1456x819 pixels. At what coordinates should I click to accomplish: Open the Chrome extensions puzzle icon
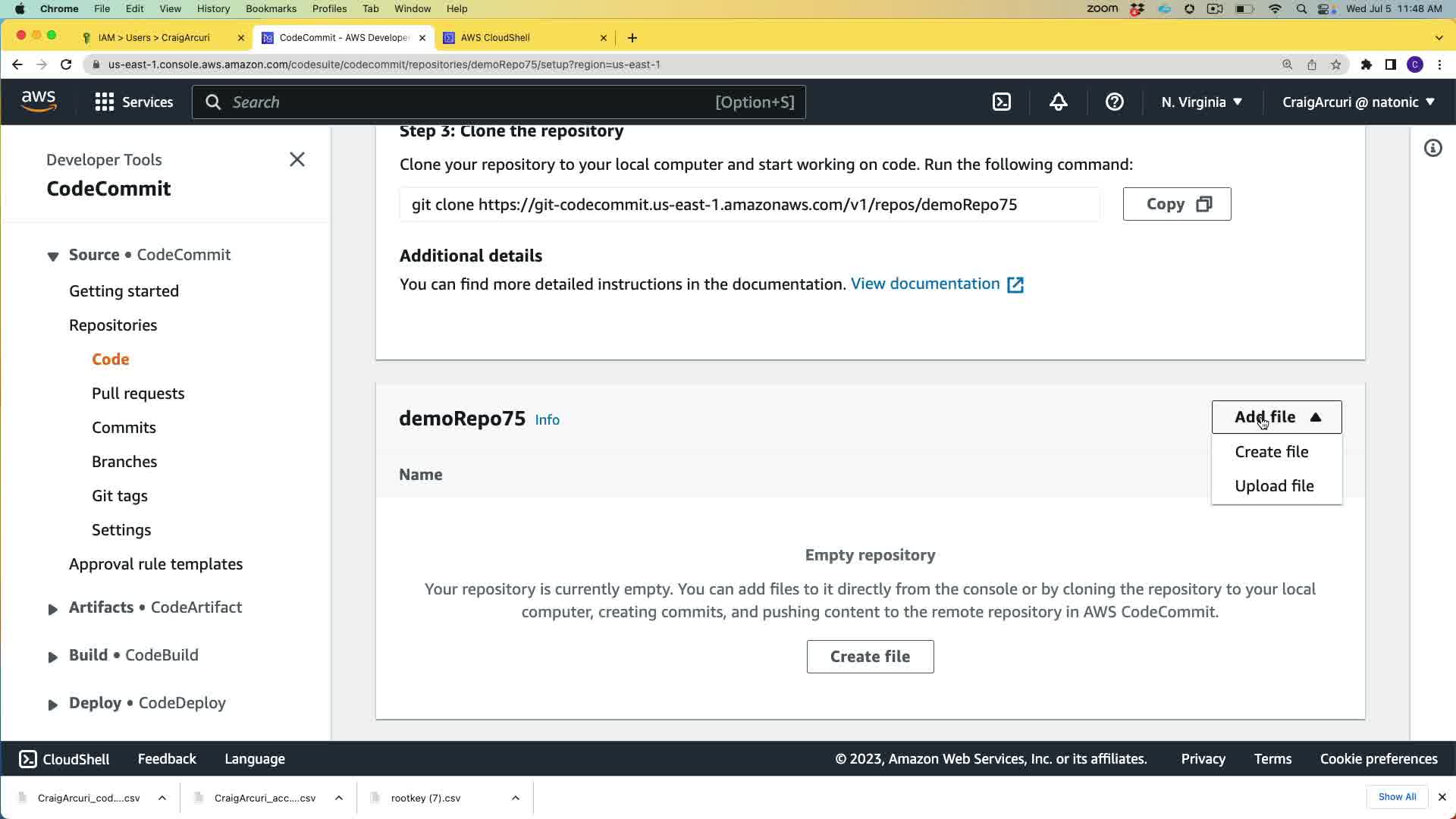coord(1366,64)
